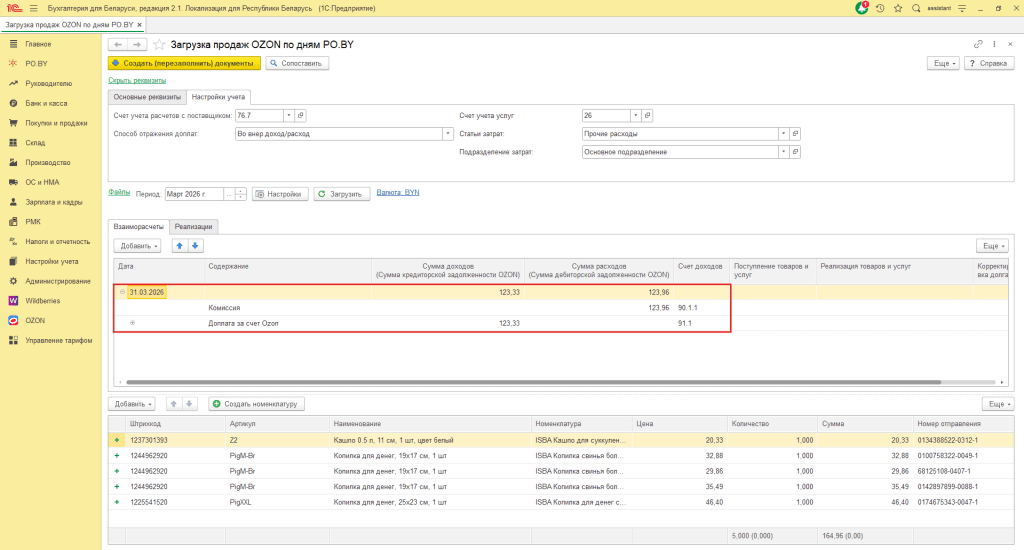1024x550 pixels.
Task: Copy link to this form
Action: [978, 44]
